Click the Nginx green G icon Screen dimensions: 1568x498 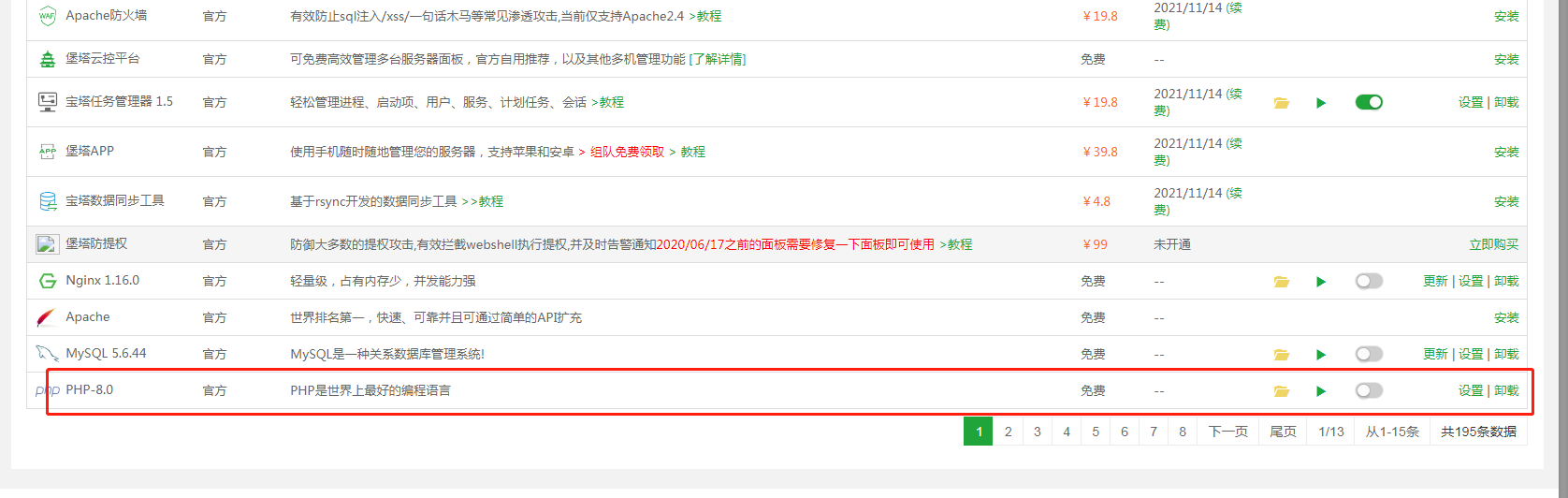coord(47,281)
